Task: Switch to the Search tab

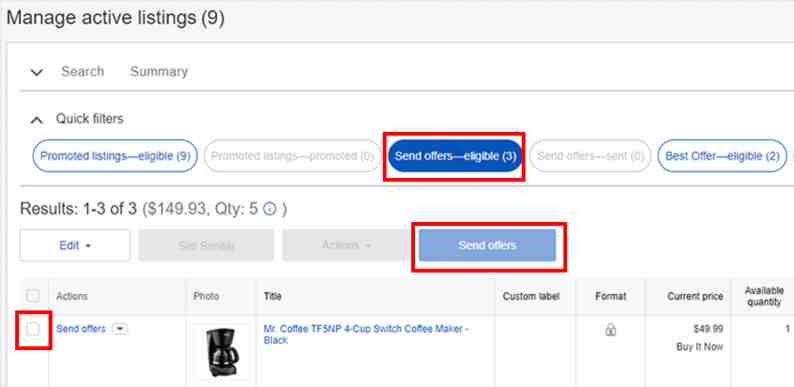Action: [x=83, y=71]
